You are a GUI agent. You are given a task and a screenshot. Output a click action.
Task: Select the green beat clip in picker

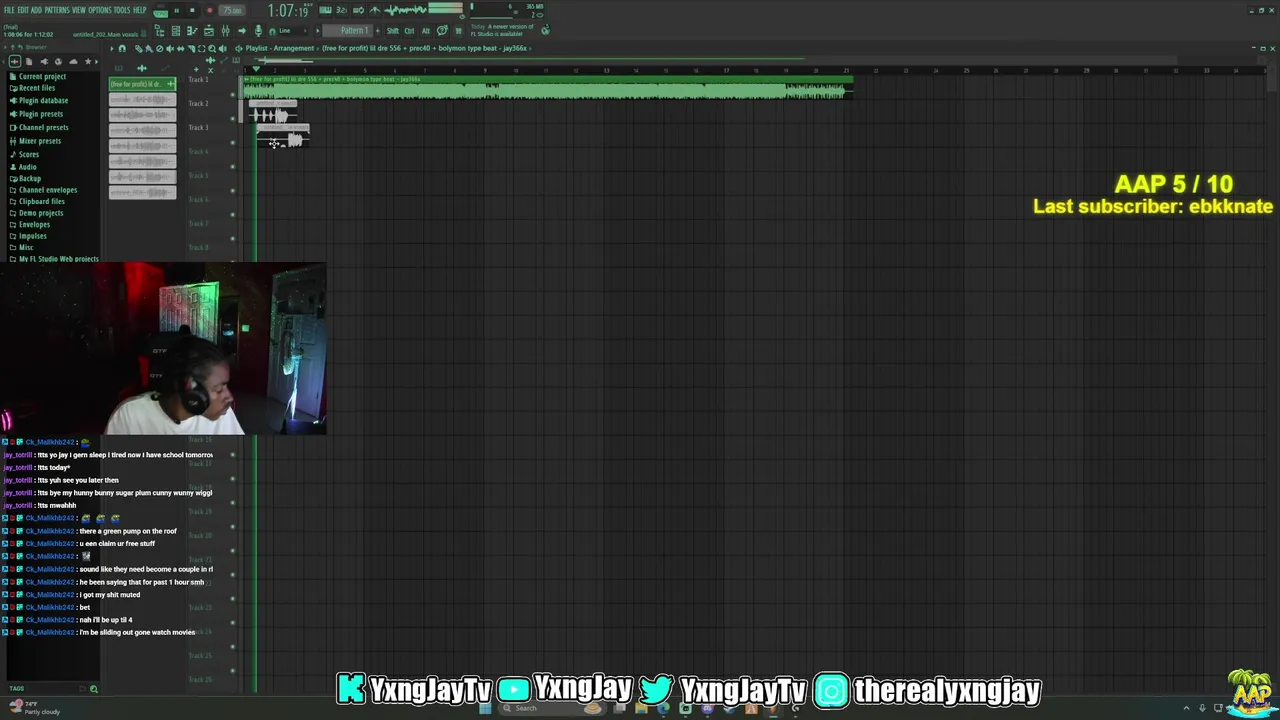pos(142,84)
